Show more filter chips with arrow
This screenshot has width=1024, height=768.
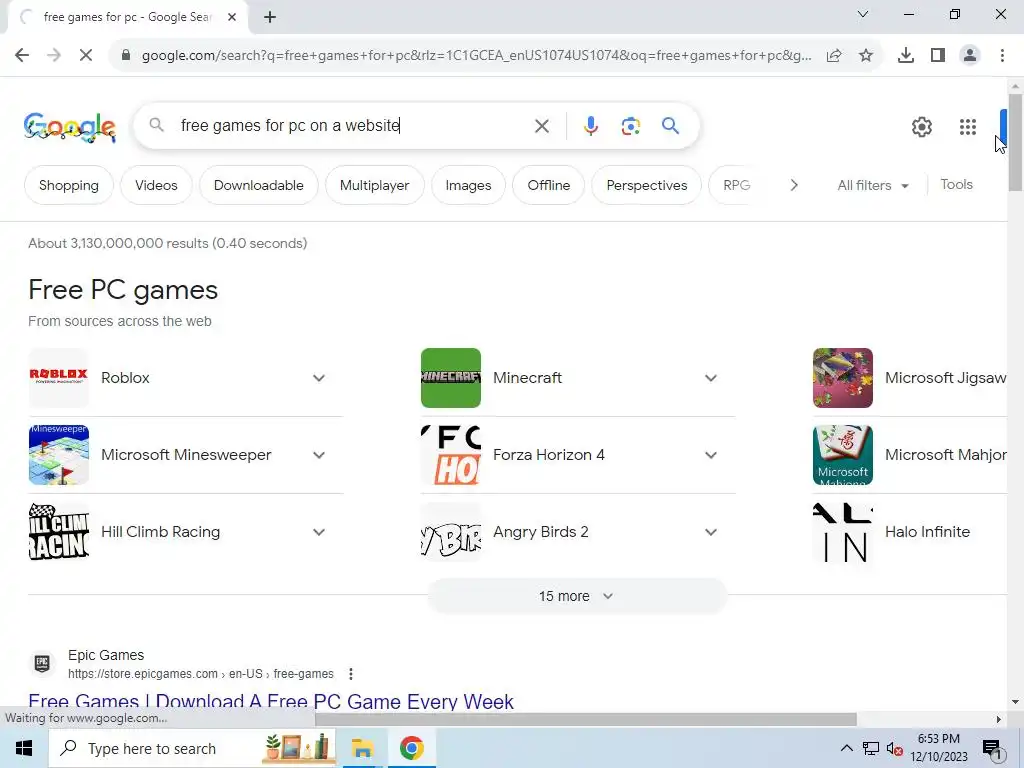[793, 185]
